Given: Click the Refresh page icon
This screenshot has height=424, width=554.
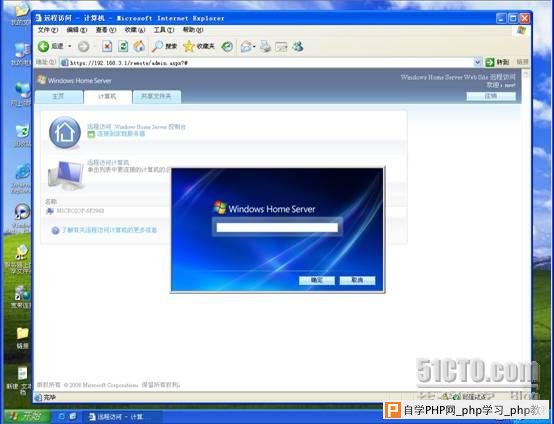Looking at the screenshot, I should (123, 46).
